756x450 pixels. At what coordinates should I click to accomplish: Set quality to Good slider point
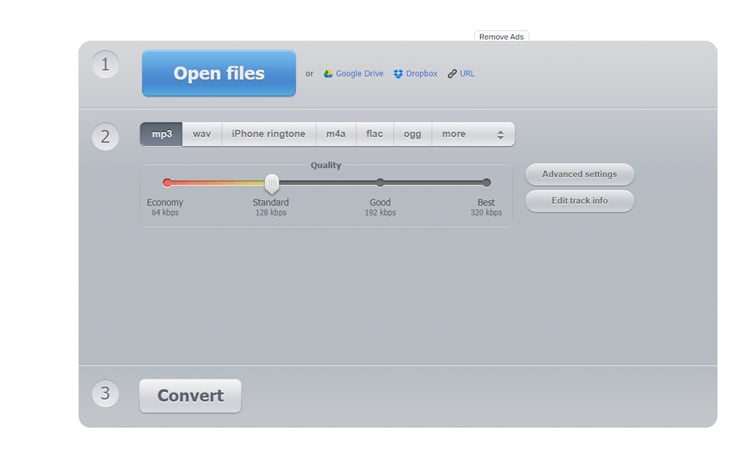pyautogui.click(x=380, y=182)
